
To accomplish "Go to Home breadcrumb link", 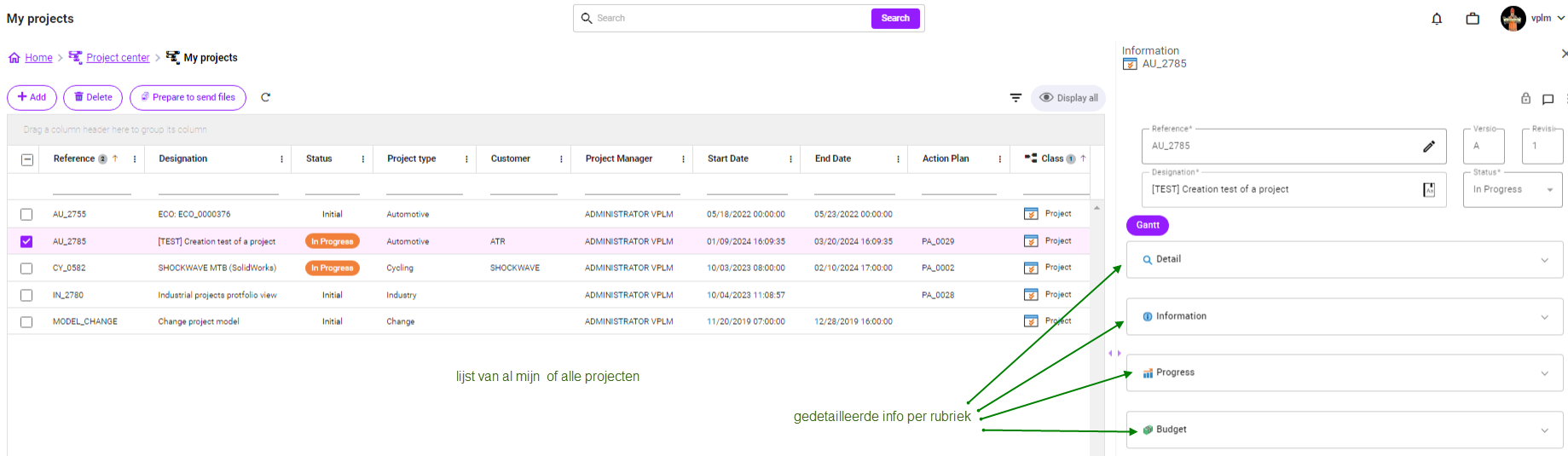I will pos(38,58).
